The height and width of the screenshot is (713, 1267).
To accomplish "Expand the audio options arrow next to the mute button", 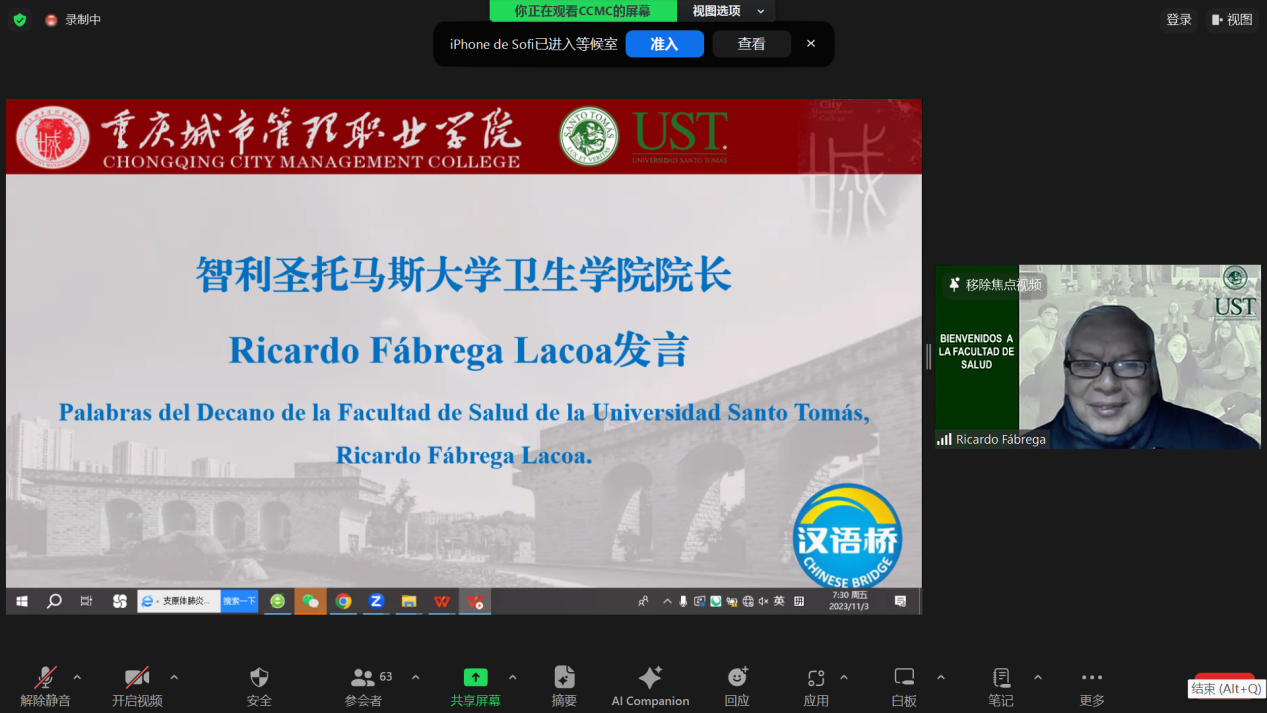I will (78, 677).
